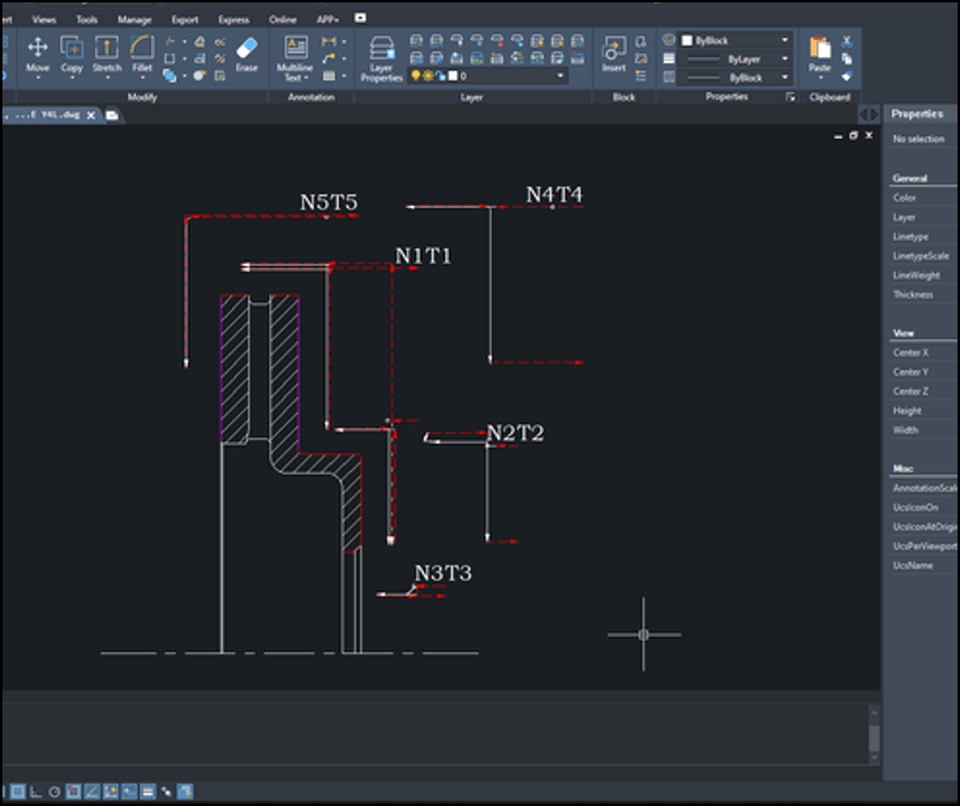Open the Tools menu
The image size is (960, 806).
pos(86,18)
